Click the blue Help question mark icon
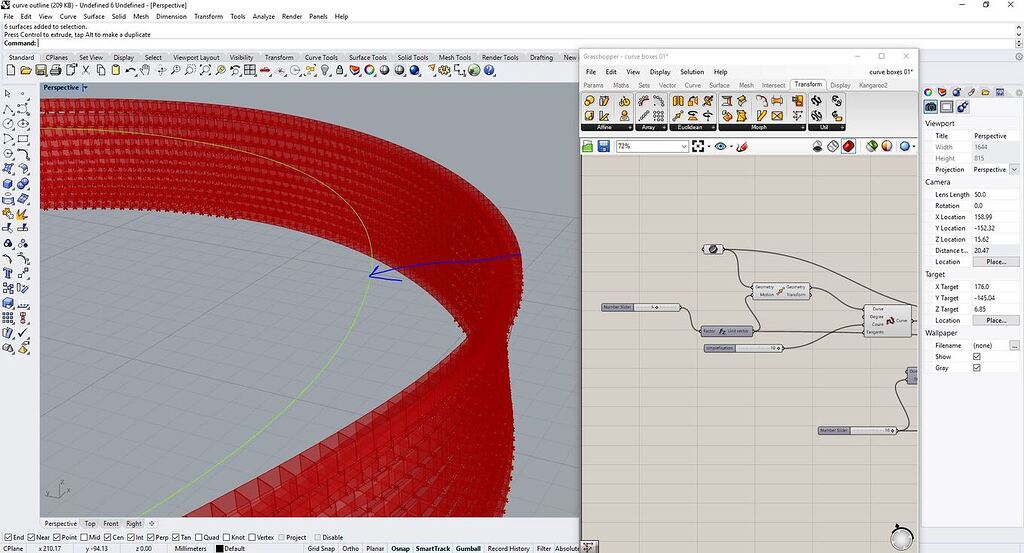The width and height of the screenshot is (1024, 553). pos(489,71)
